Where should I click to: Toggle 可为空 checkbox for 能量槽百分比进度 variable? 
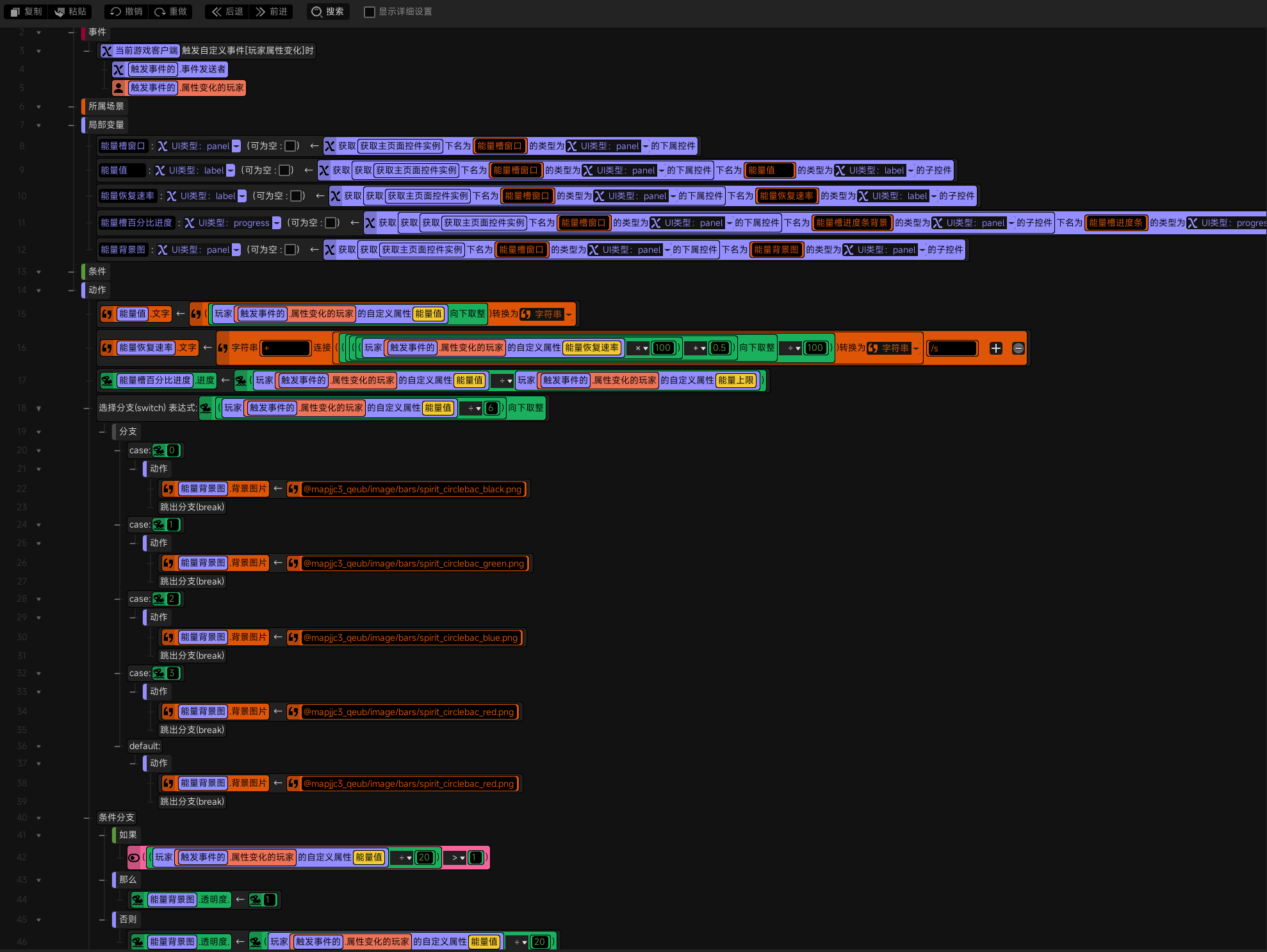coord(331,223)
